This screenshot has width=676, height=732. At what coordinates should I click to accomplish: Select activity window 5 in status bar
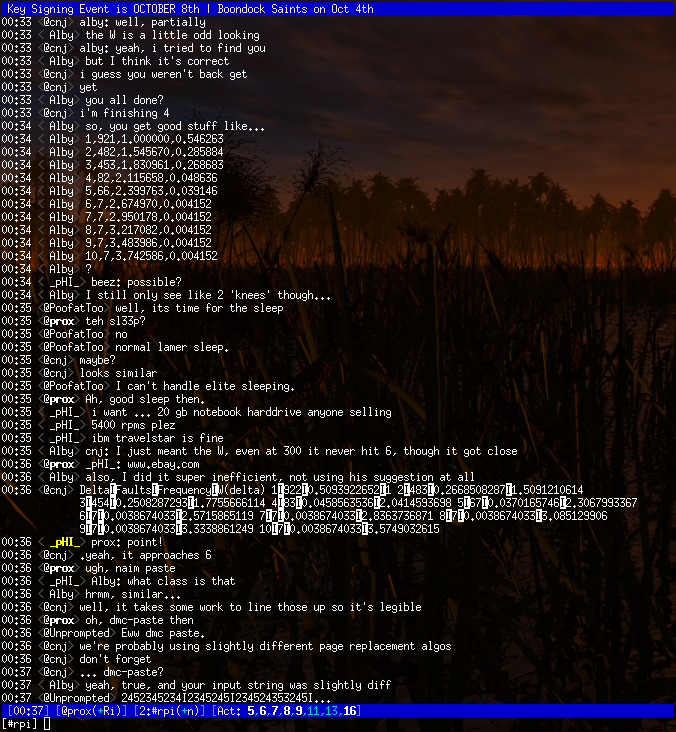[x=251, y=711]
